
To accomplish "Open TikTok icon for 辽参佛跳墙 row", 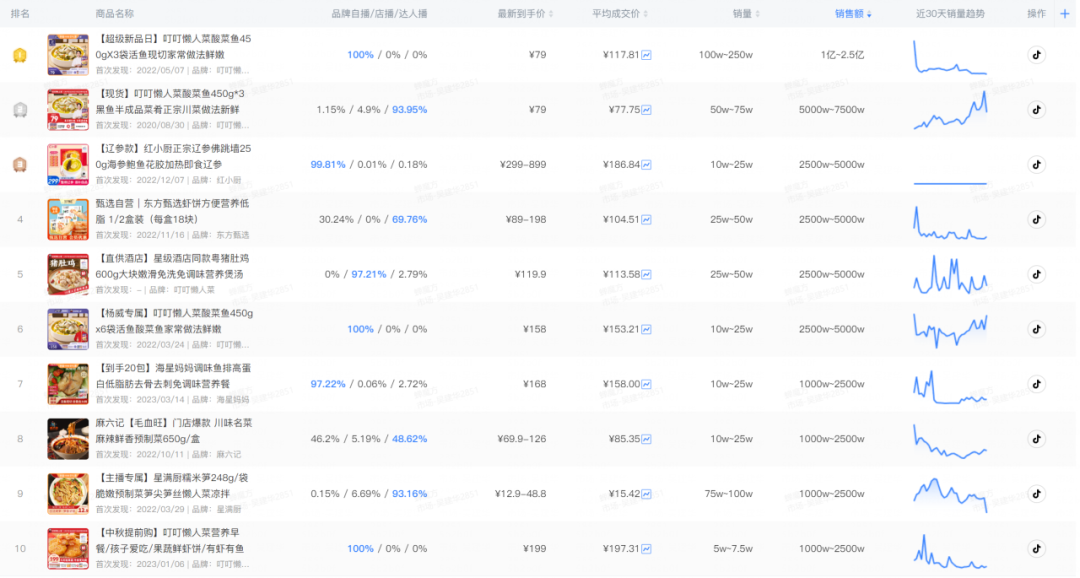I will [x=1039, y=165].
